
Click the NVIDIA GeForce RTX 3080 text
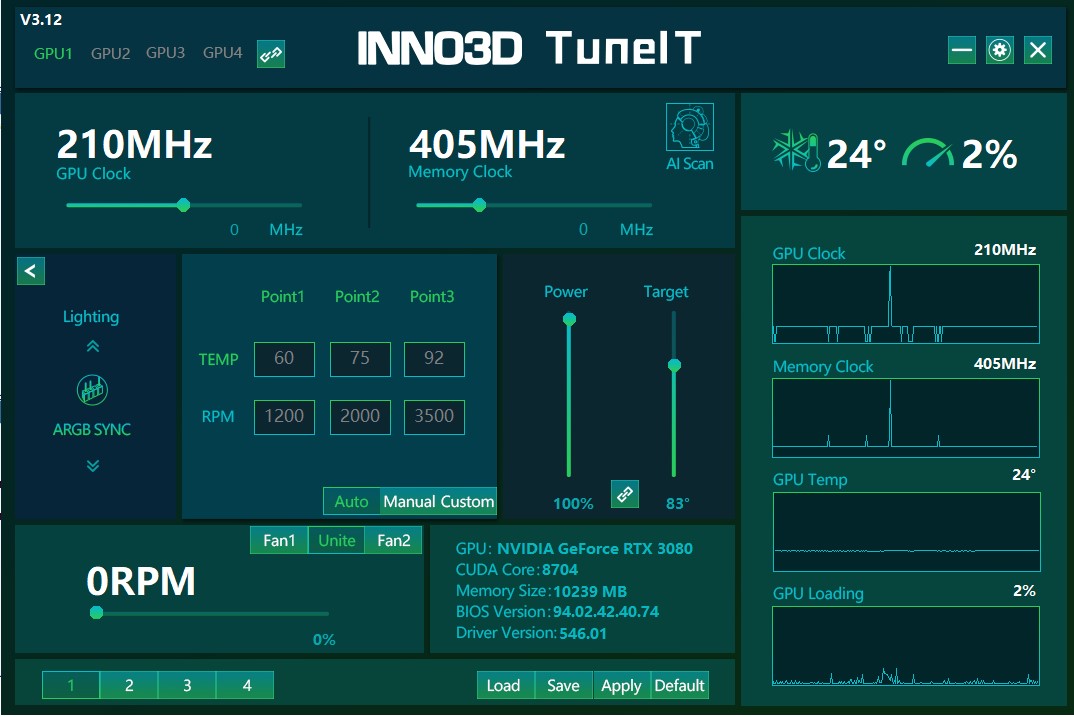(x=595, y=549)
